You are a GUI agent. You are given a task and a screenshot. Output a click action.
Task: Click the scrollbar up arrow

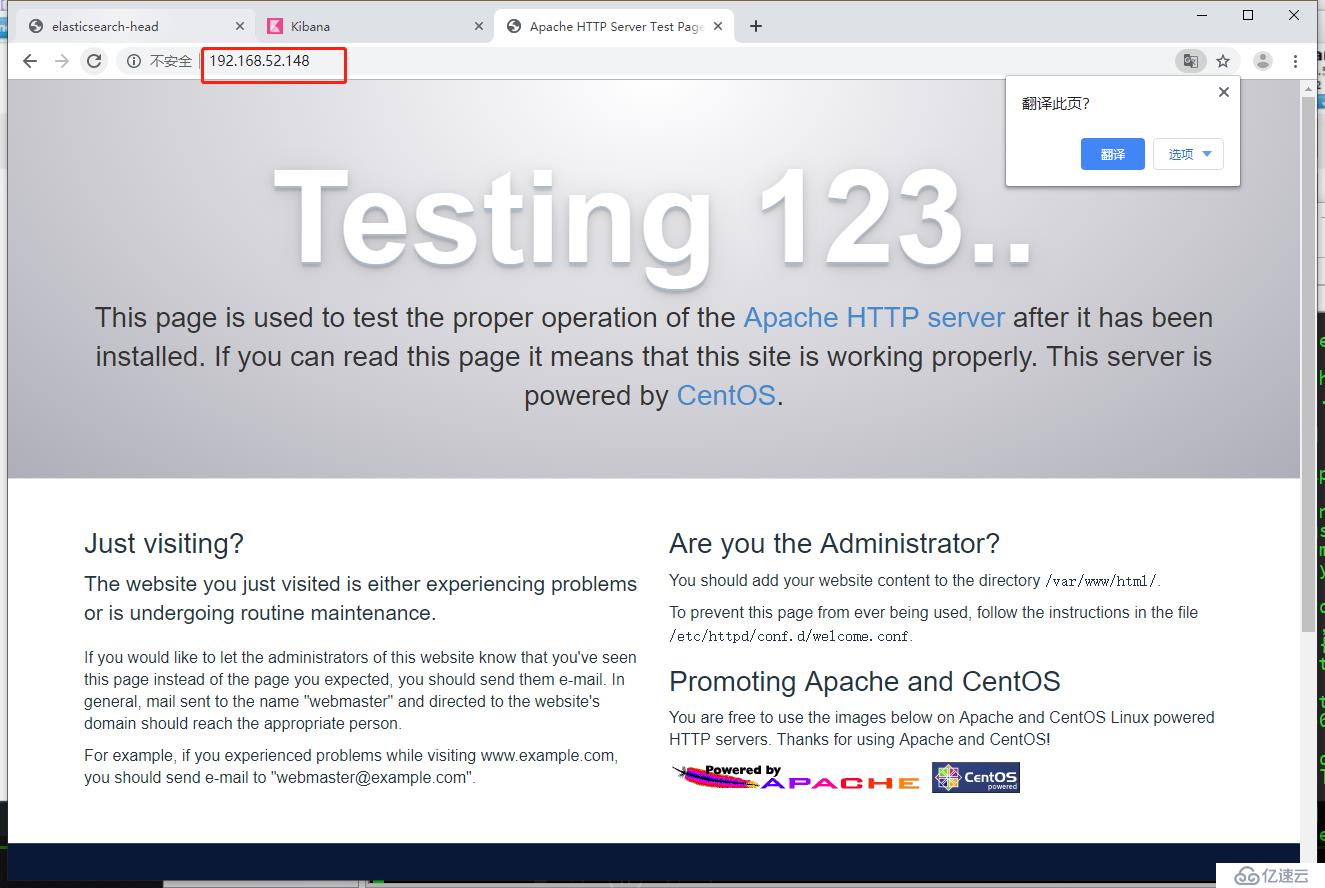[x=1309, y=89]
